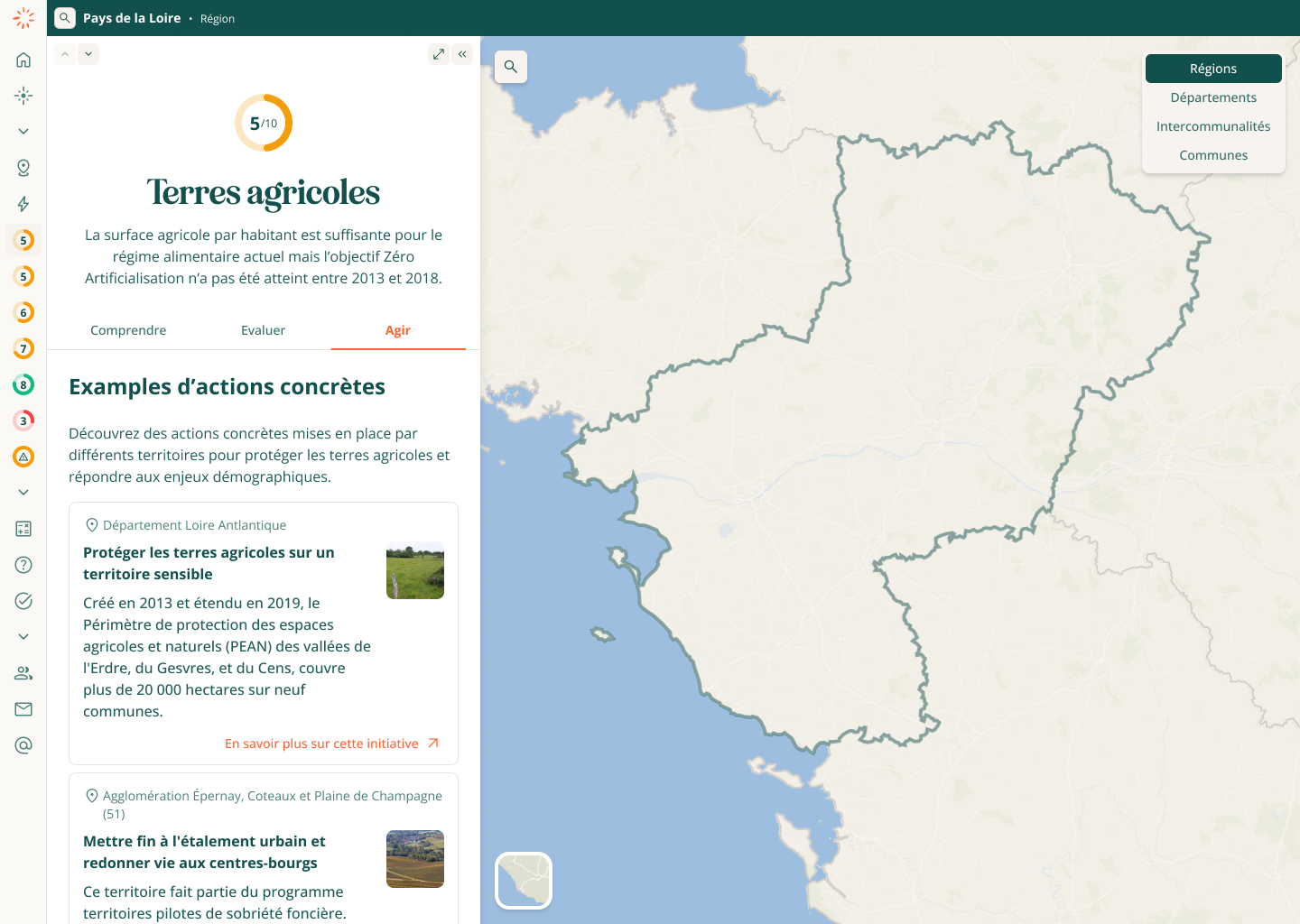Choose the Communes map level
Image resolution: width=1300 pixels, height=924 pixels.
1213,155
